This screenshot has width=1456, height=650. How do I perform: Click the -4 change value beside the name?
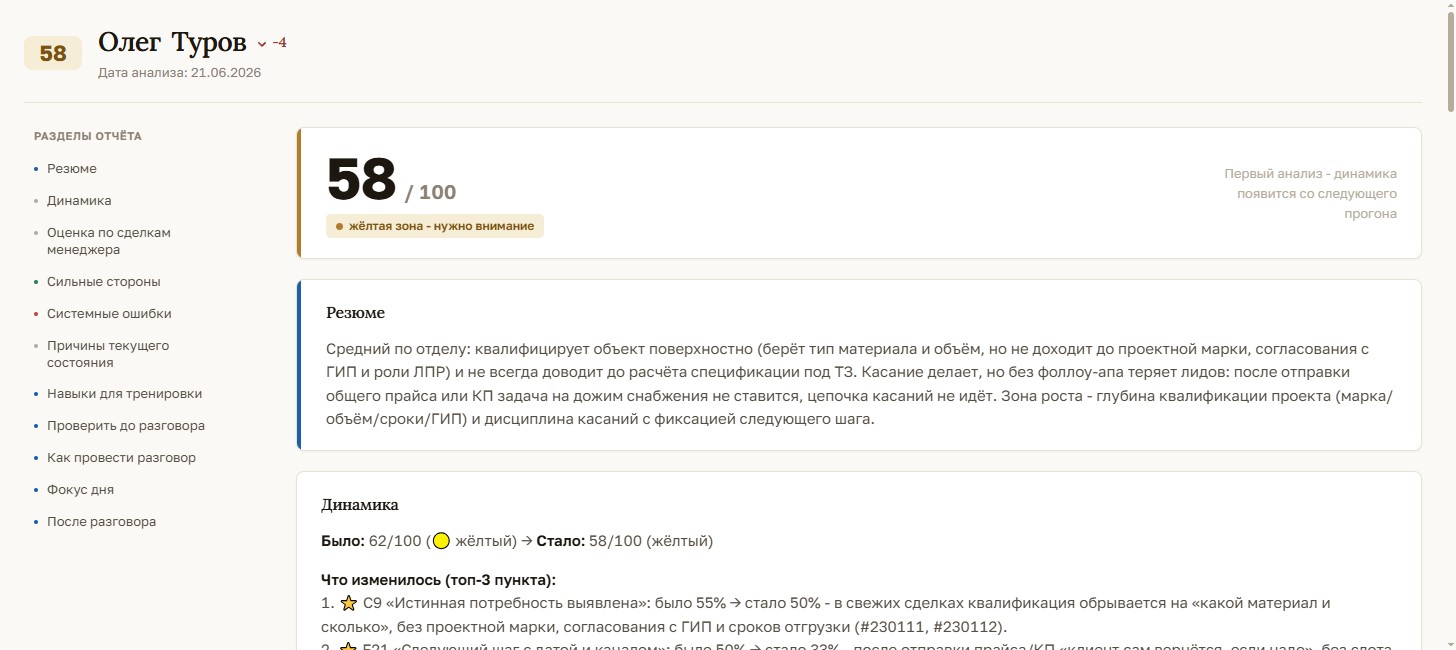coord(279,43)
